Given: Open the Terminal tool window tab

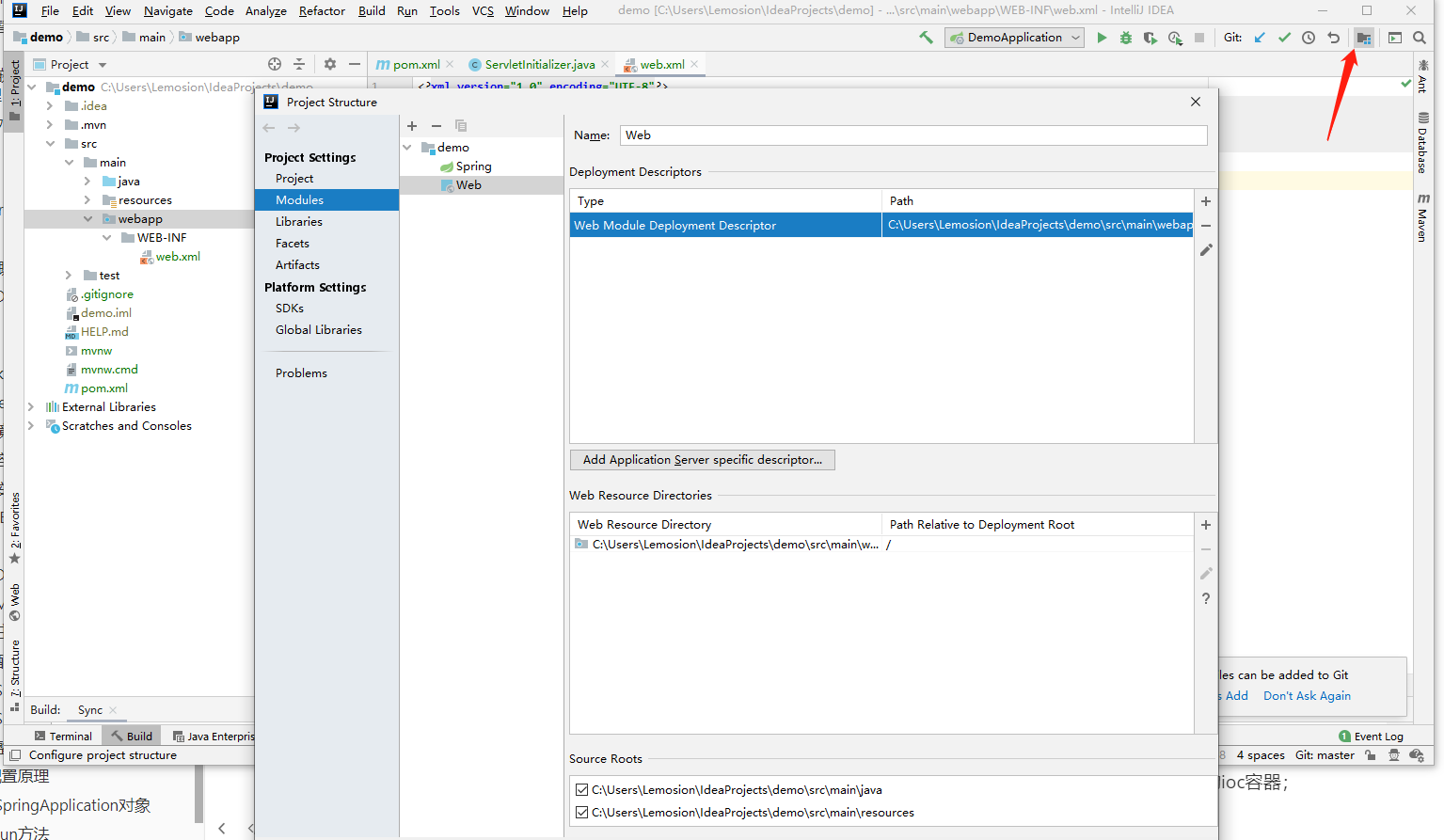Looking at the screenshot, I should tap(63, 737).
